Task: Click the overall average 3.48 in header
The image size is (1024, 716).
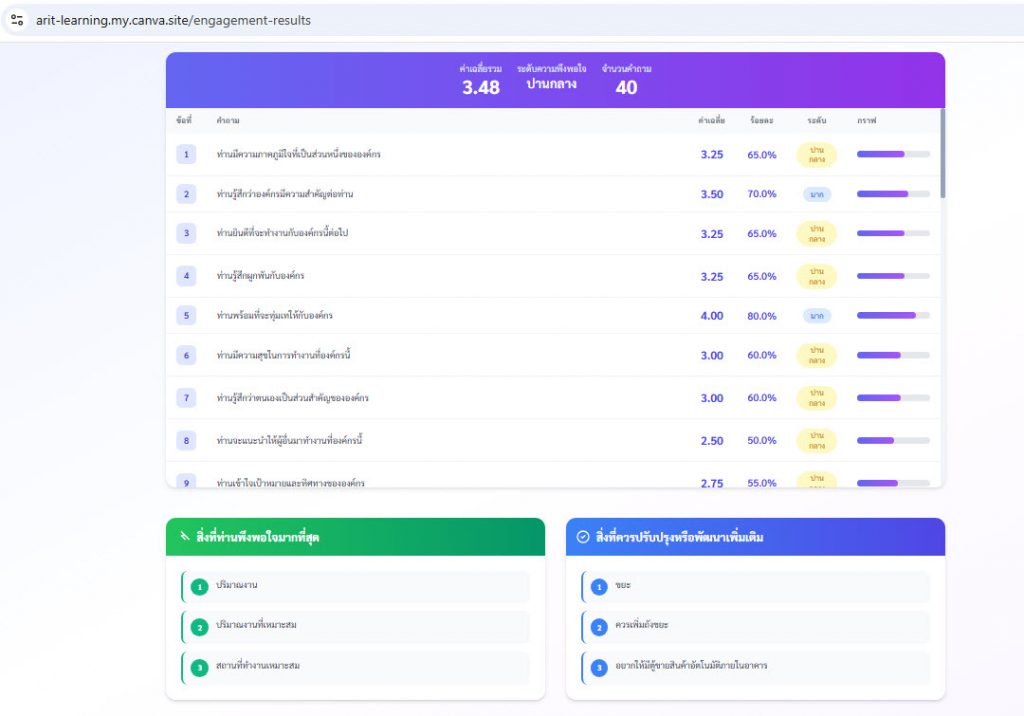Action: pos(480,88)
